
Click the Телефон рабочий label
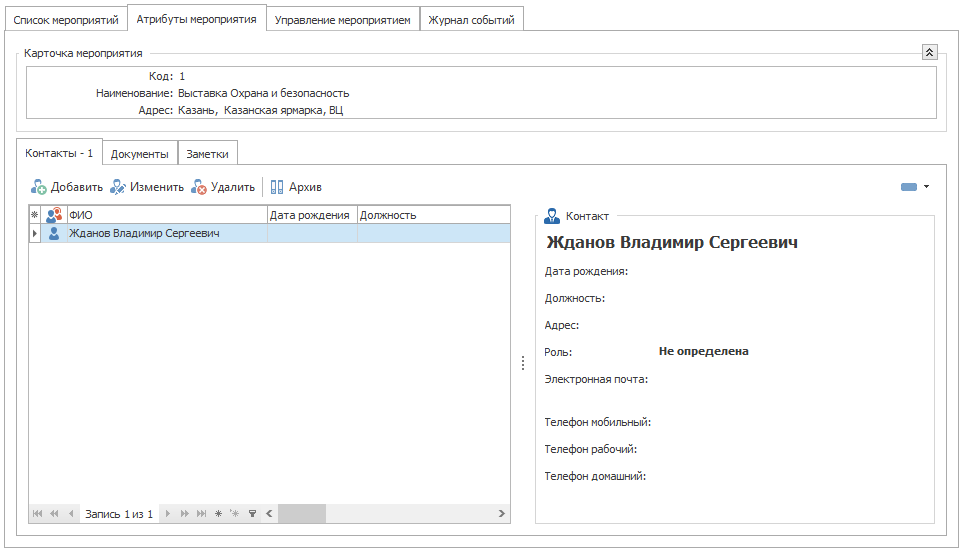(x=591, y=450)
